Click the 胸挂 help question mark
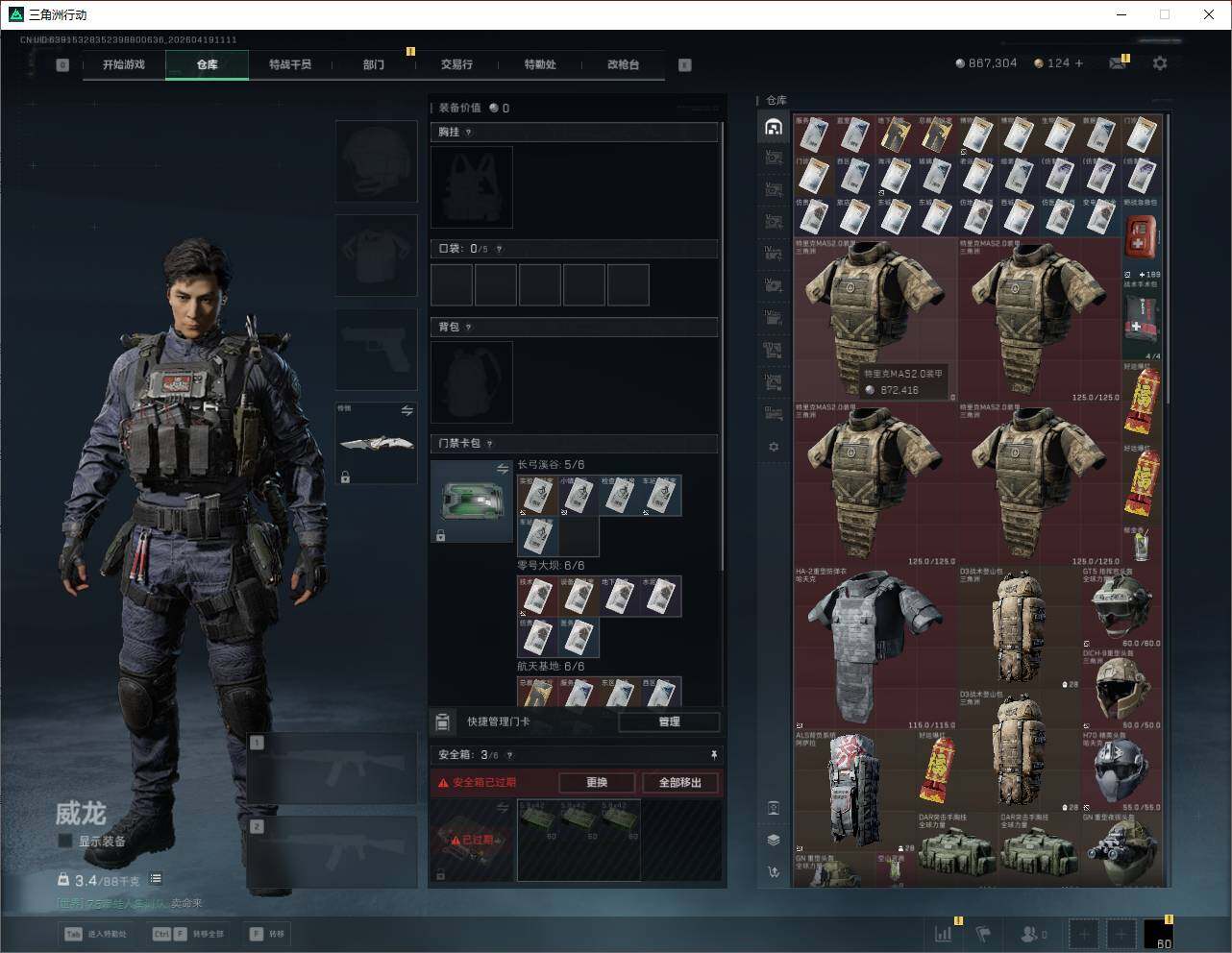The width and height of the screenshot is (1232, 953). 468,133
